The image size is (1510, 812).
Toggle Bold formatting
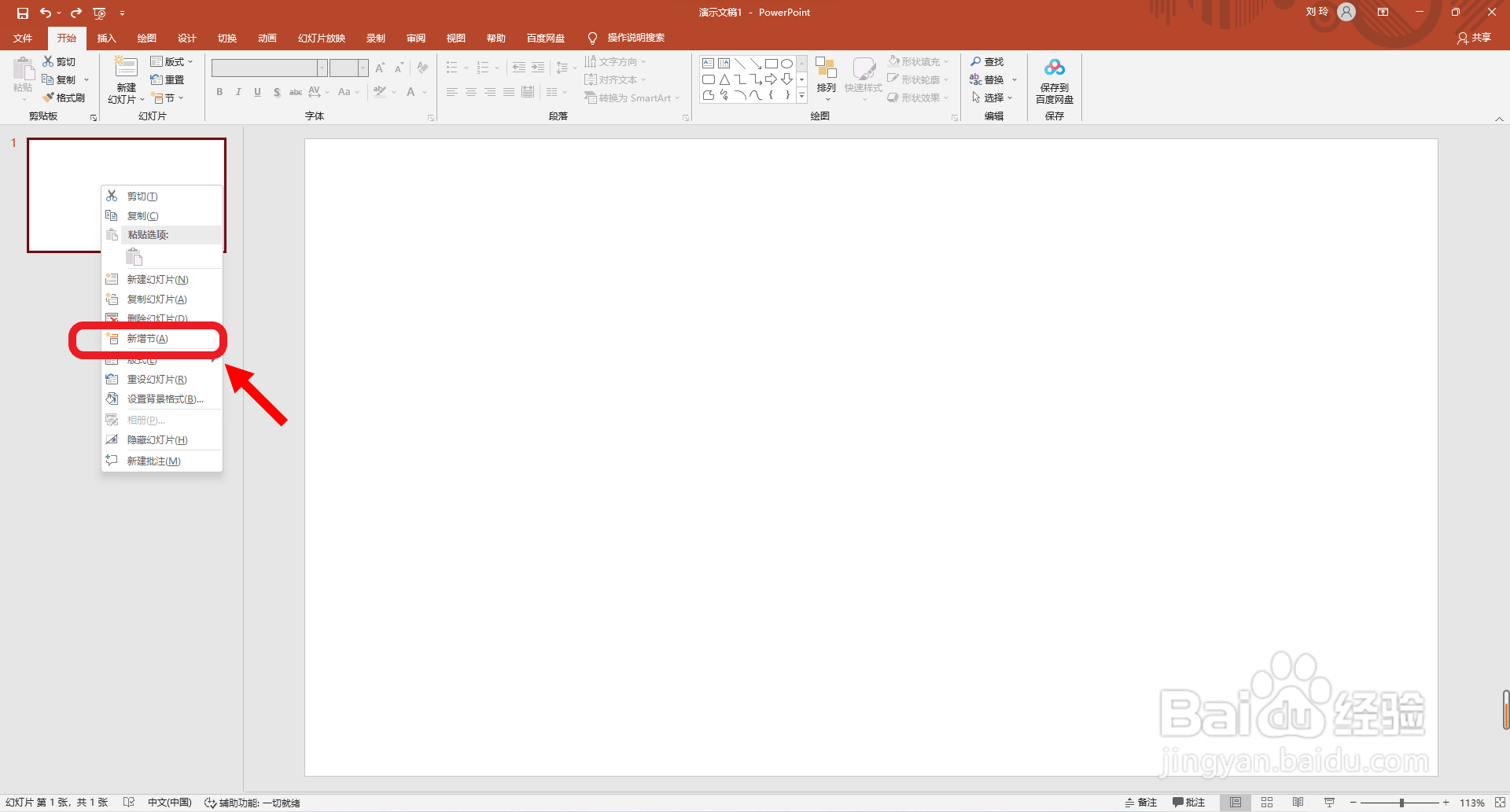tap(219, 92)
